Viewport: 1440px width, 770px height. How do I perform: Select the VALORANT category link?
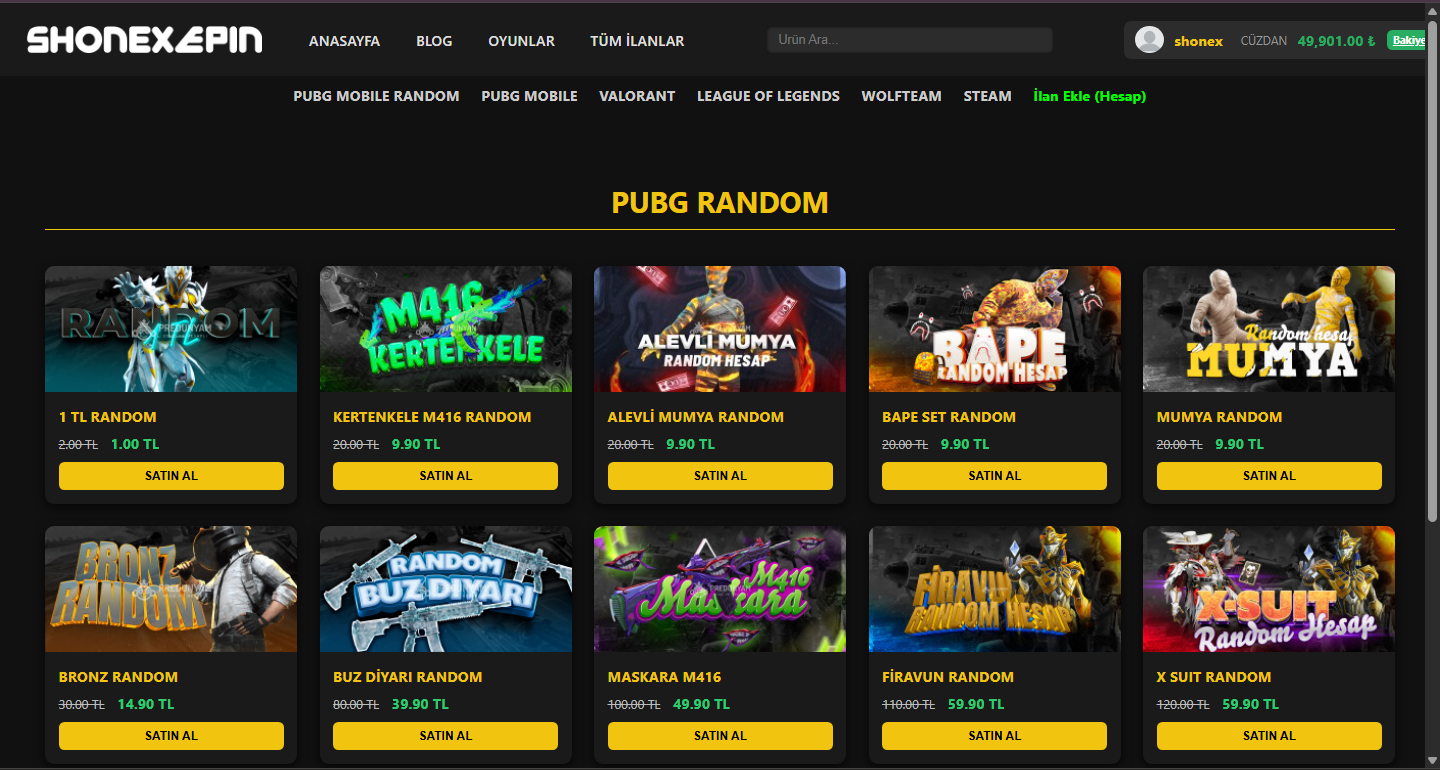[x=637, y=96]
